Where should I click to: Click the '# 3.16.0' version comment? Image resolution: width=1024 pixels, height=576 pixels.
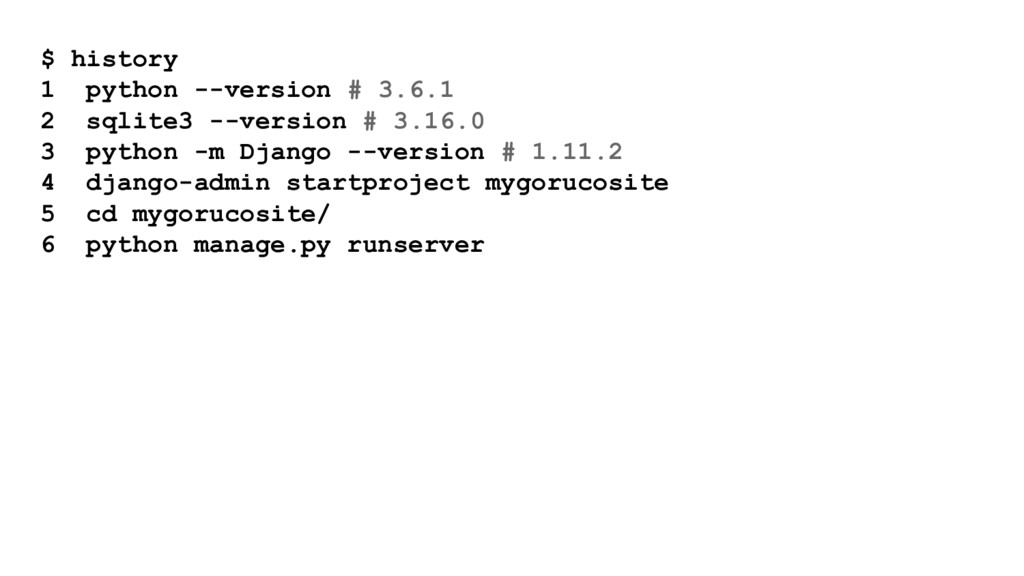424,121
